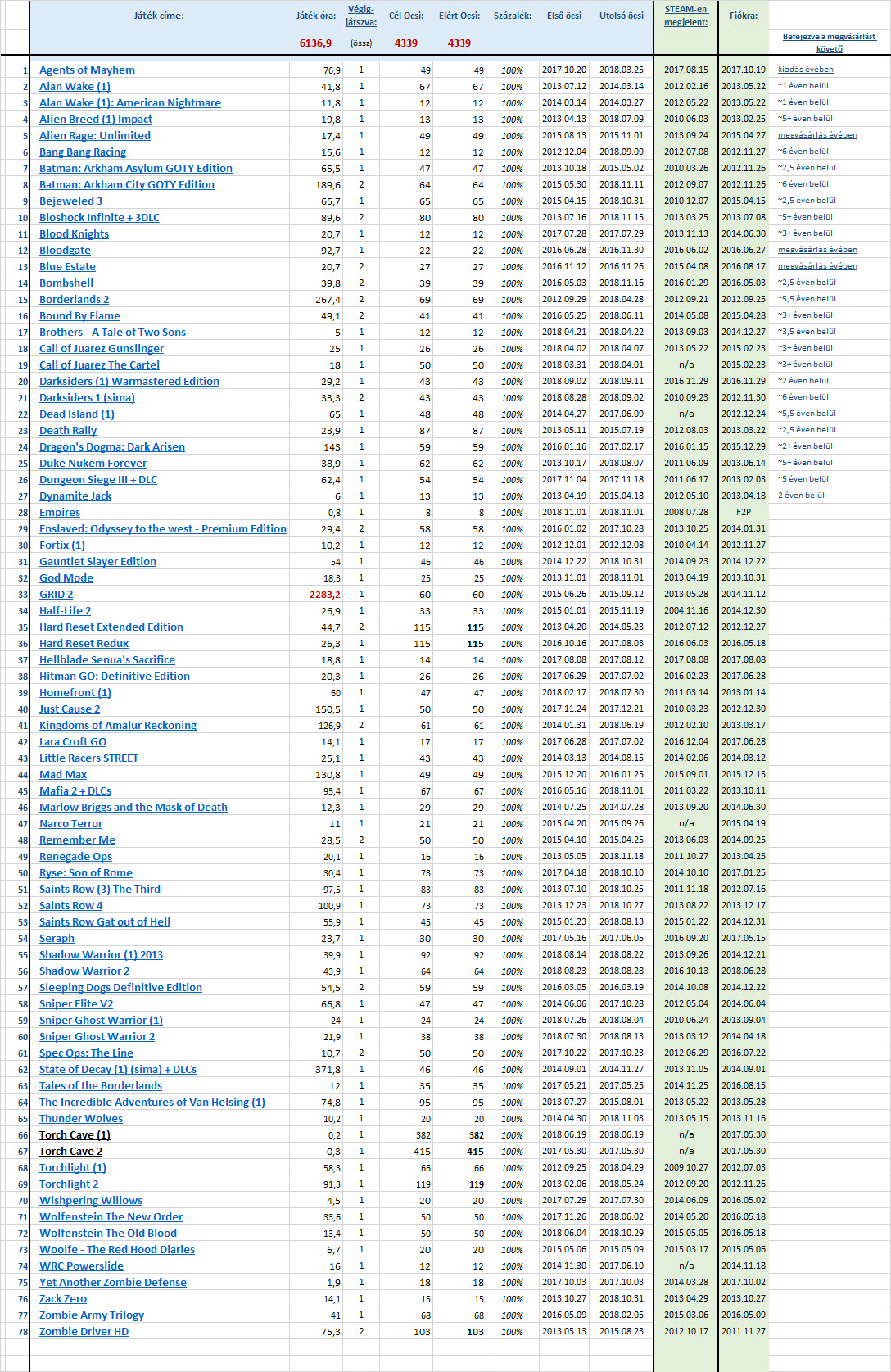
Task: Open the Kingdoms of Amalur Reckoning link
Action: coord(118,726)
